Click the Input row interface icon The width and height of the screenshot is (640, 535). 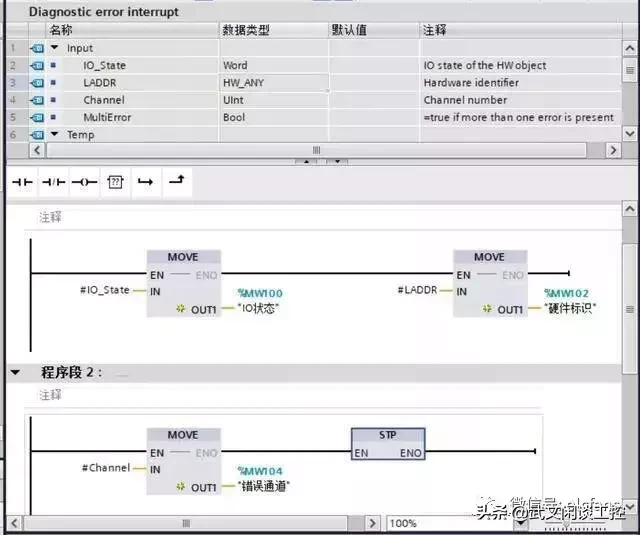(x=37, y=48)
